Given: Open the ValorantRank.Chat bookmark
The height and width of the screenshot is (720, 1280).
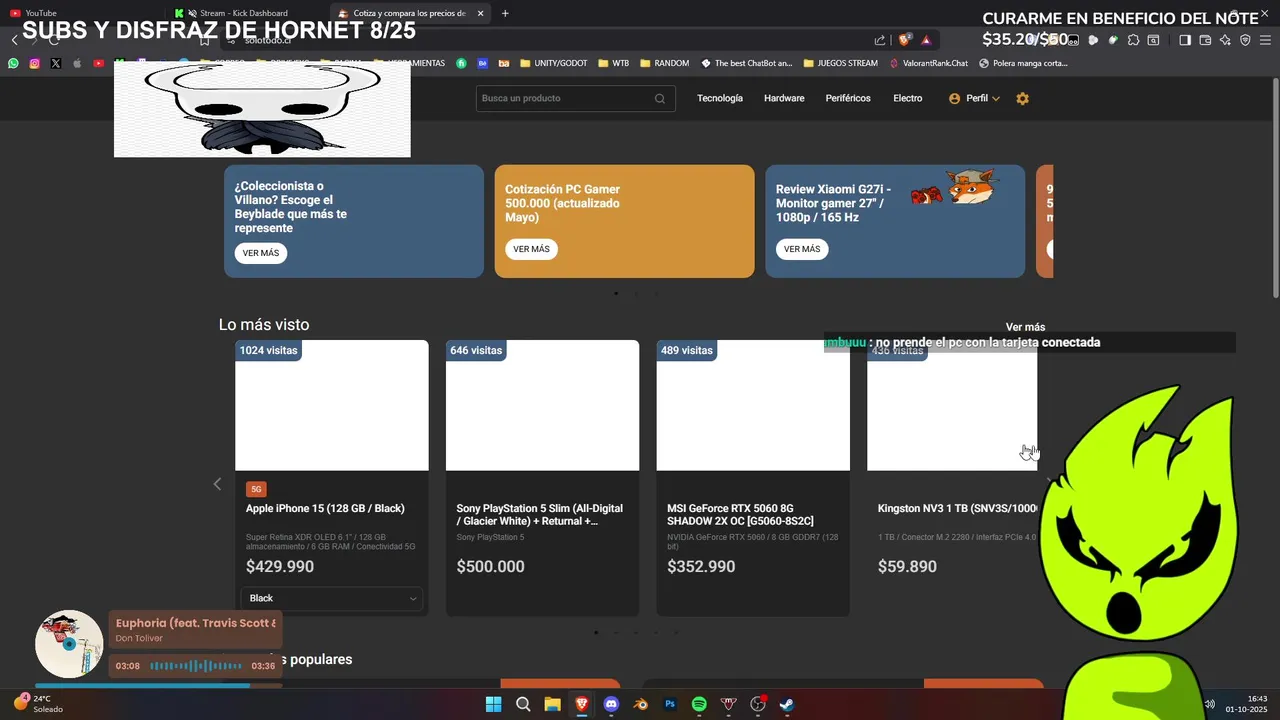Looking at the screenshot, I should pyautogui.click(x=927, y=63).
